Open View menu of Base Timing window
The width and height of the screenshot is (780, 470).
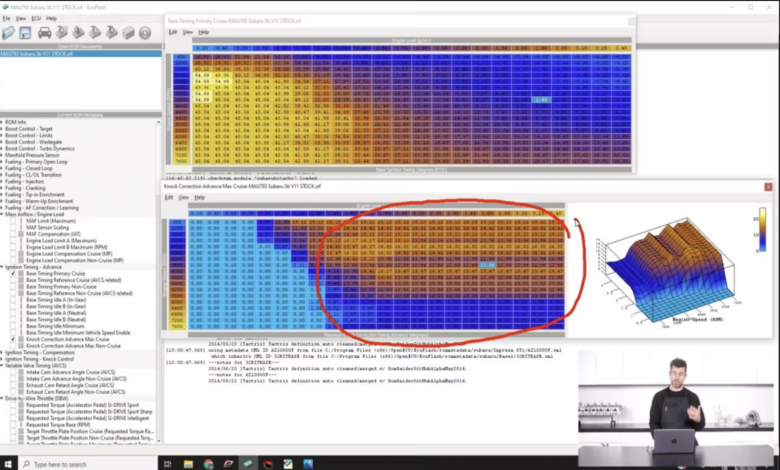(x=187, y=32)
